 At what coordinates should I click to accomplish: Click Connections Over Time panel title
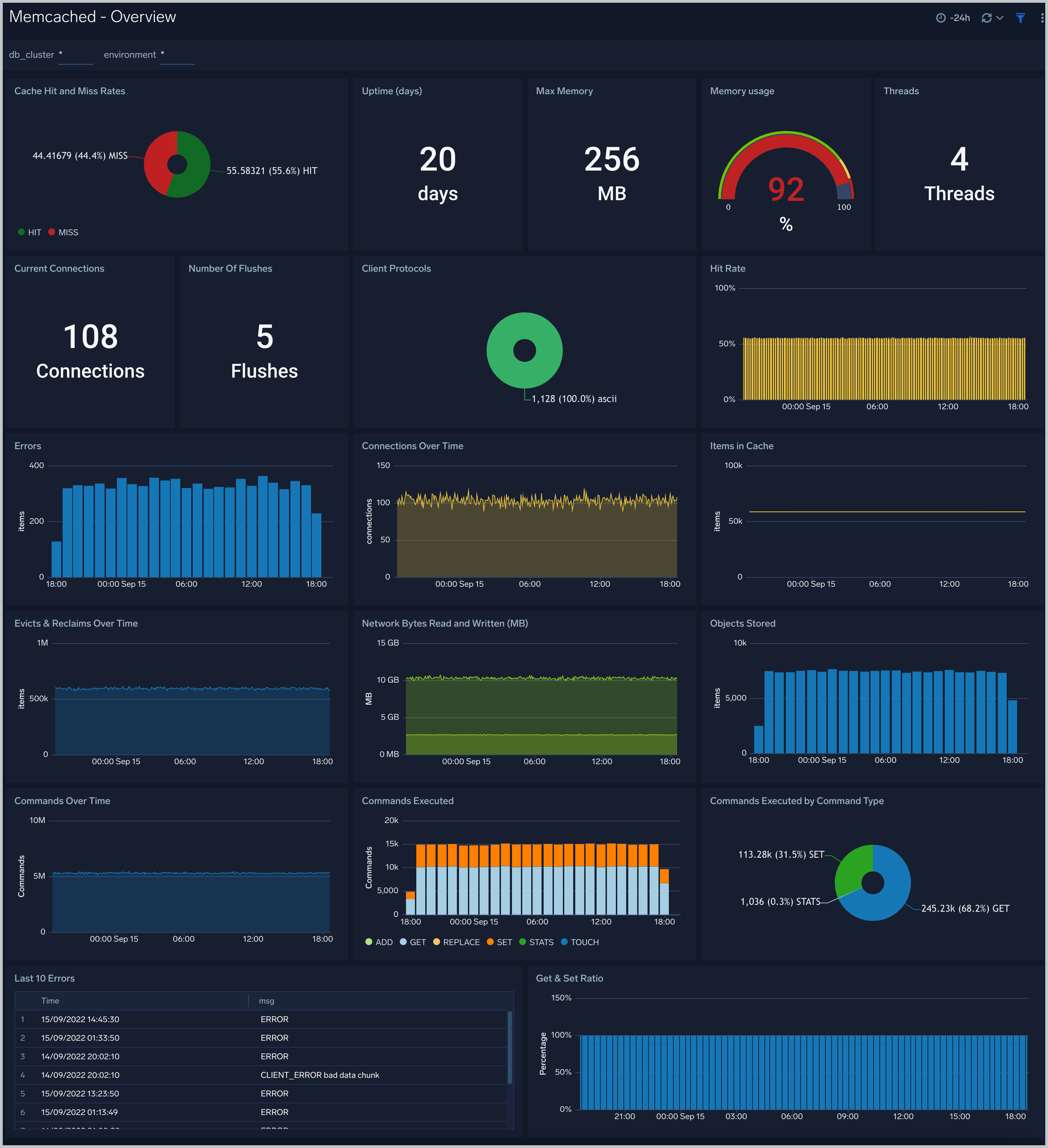click(413, 446)
